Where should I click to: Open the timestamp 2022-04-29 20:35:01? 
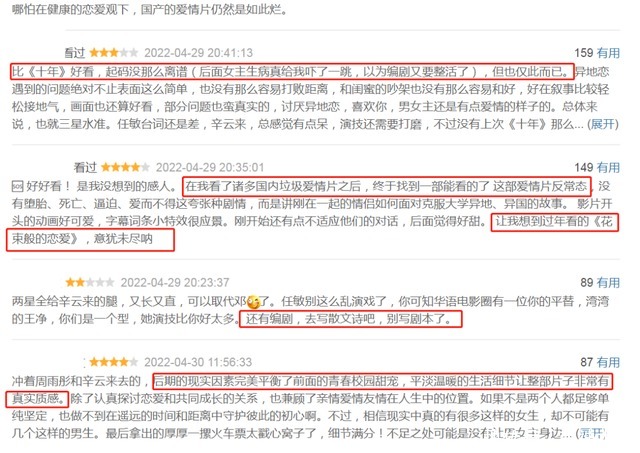coord(210,167)
